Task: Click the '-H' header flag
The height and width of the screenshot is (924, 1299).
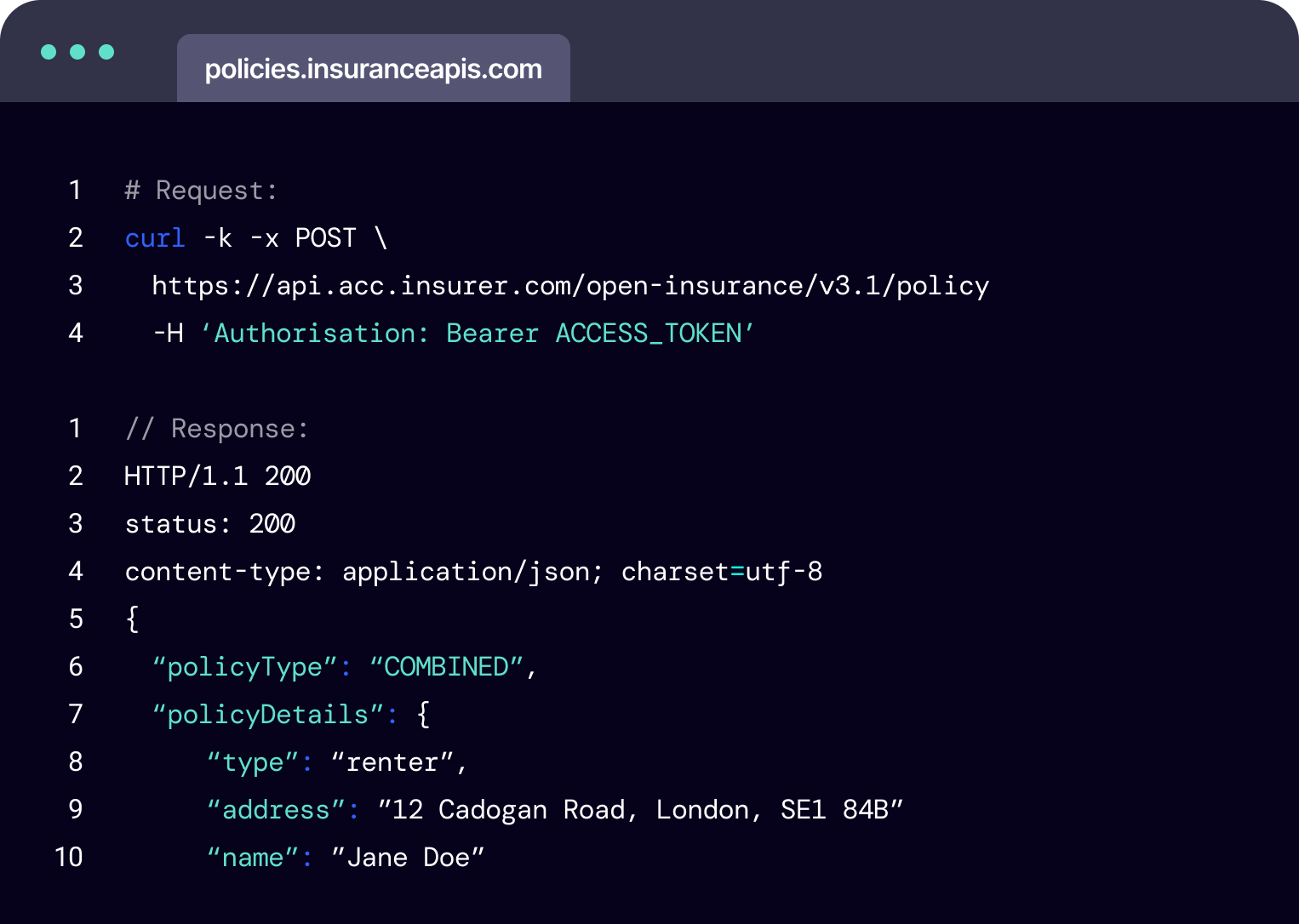Action: click(x=168, y=334)
